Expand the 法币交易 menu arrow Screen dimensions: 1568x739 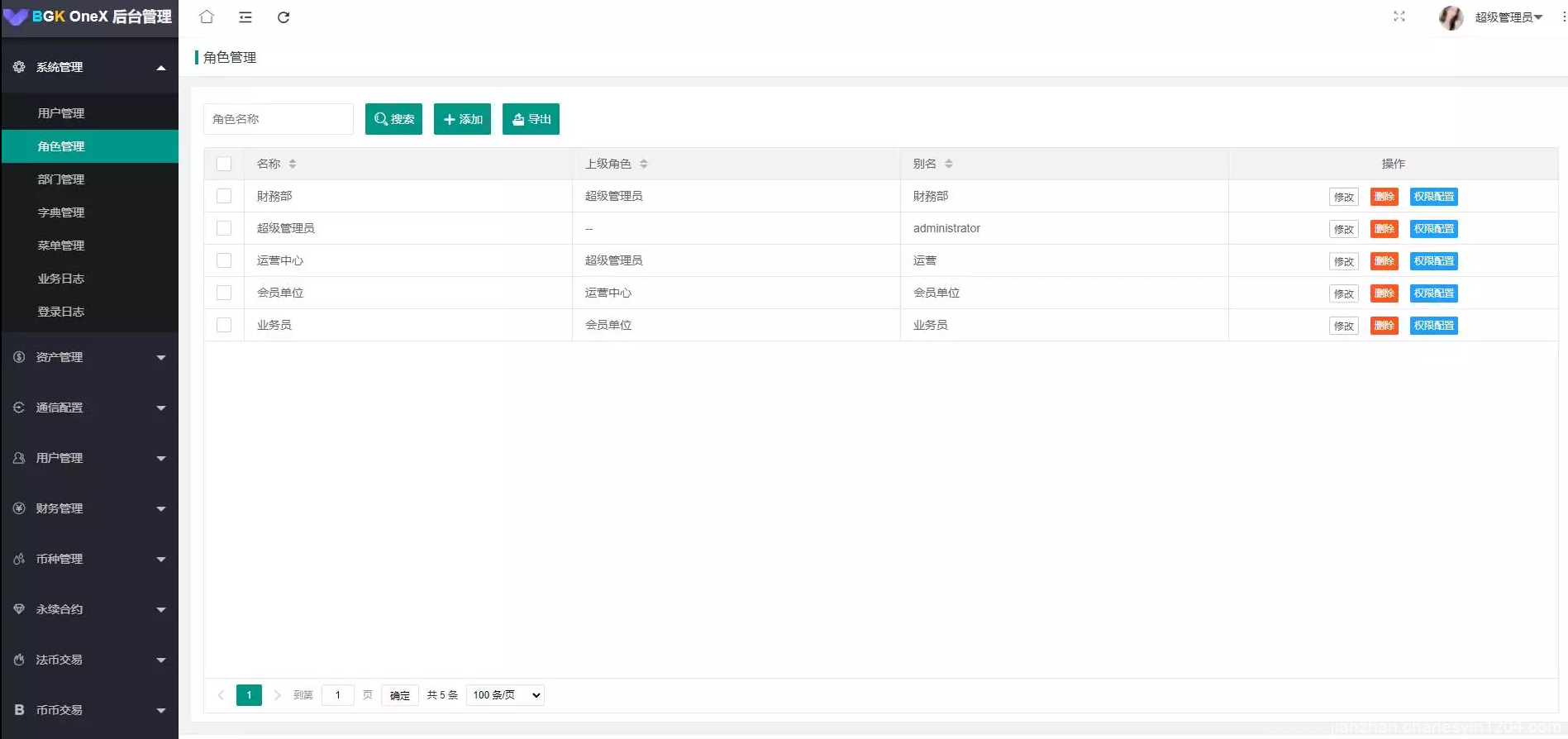point(161,660)
